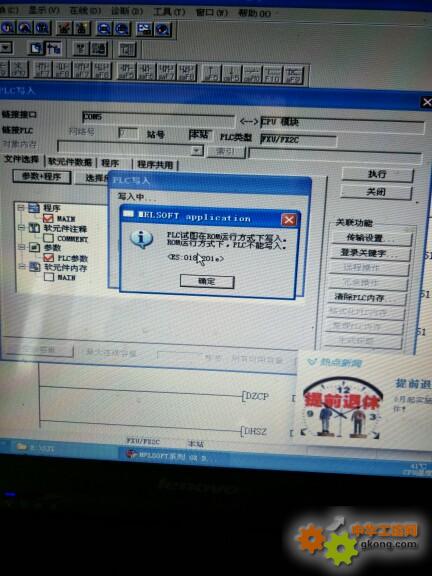This screenshot has height=576, width=432.
Task: Click the device memory icon in tree
Action: (x=35, y=267)
